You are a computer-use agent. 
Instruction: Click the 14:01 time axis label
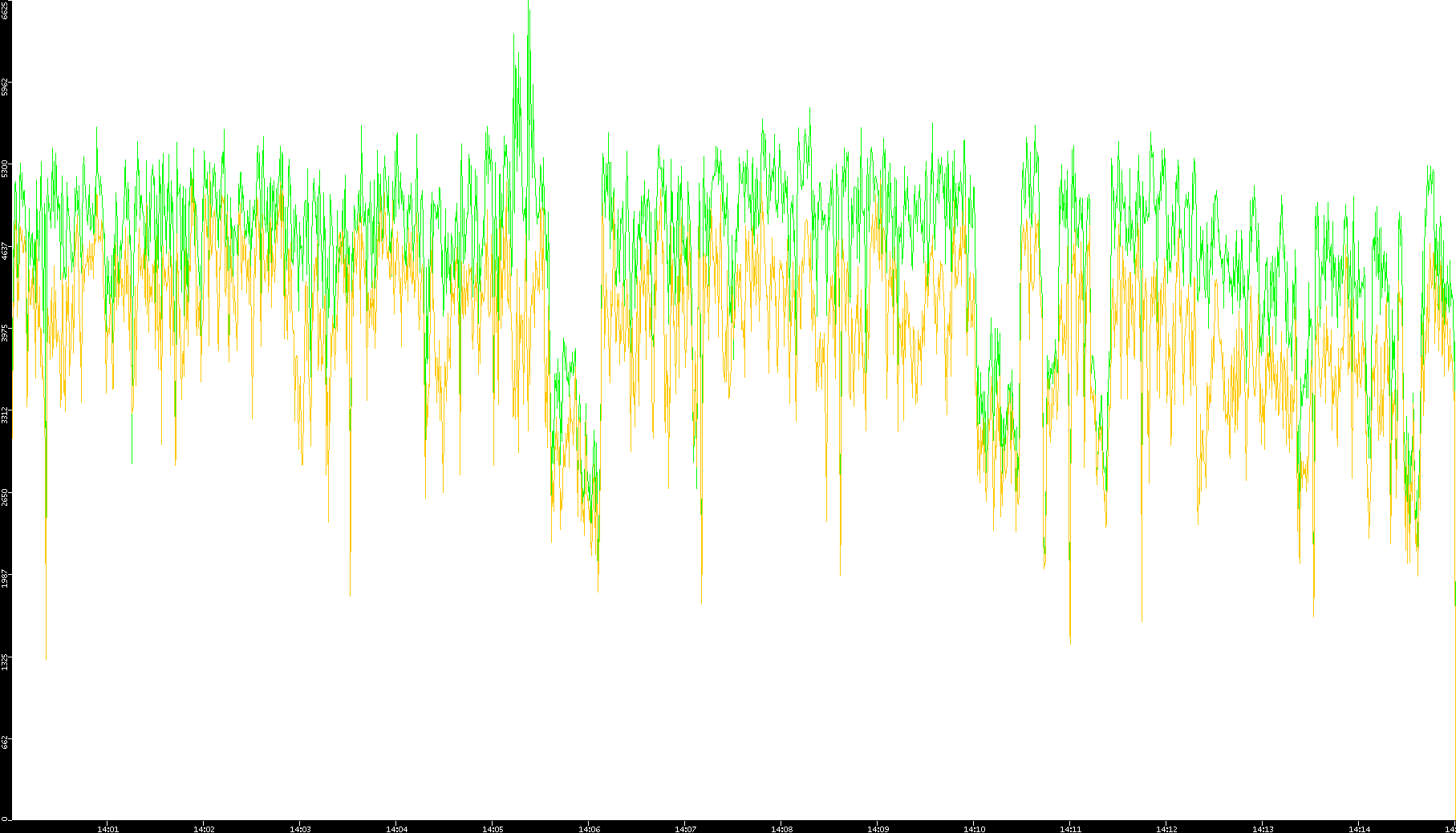click(107, 828)
